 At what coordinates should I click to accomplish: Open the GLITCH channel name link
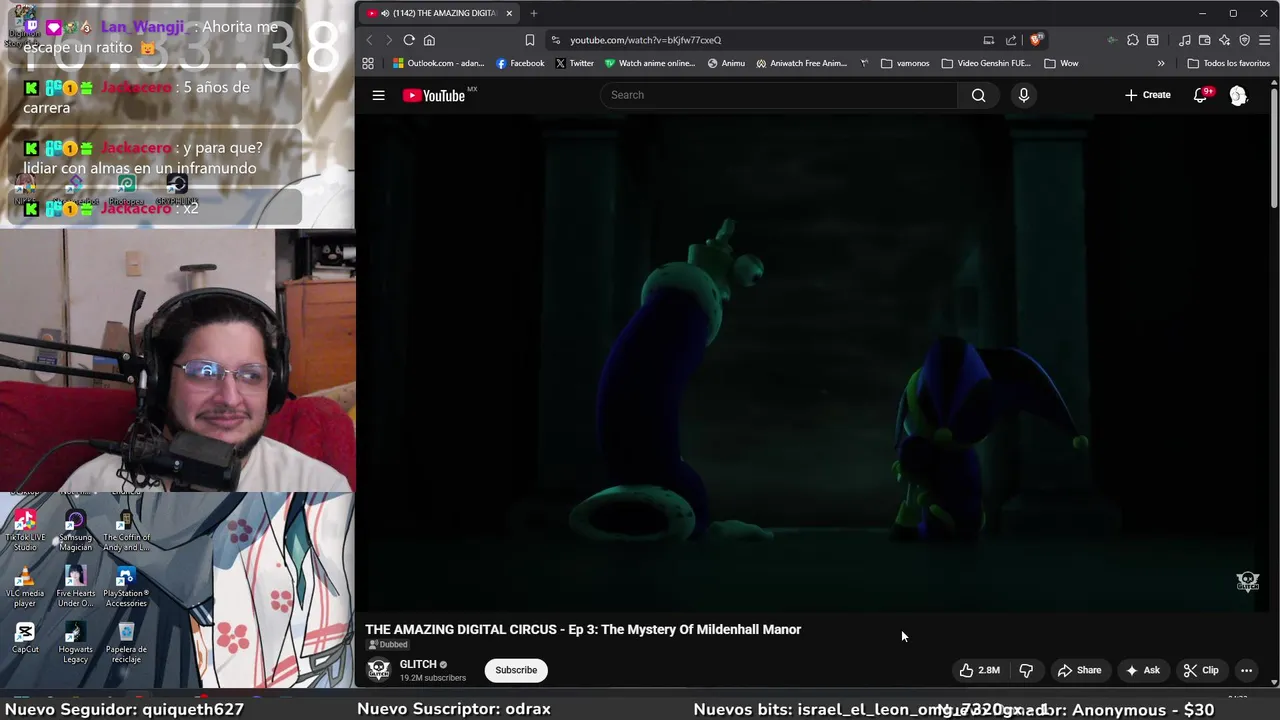418,664
